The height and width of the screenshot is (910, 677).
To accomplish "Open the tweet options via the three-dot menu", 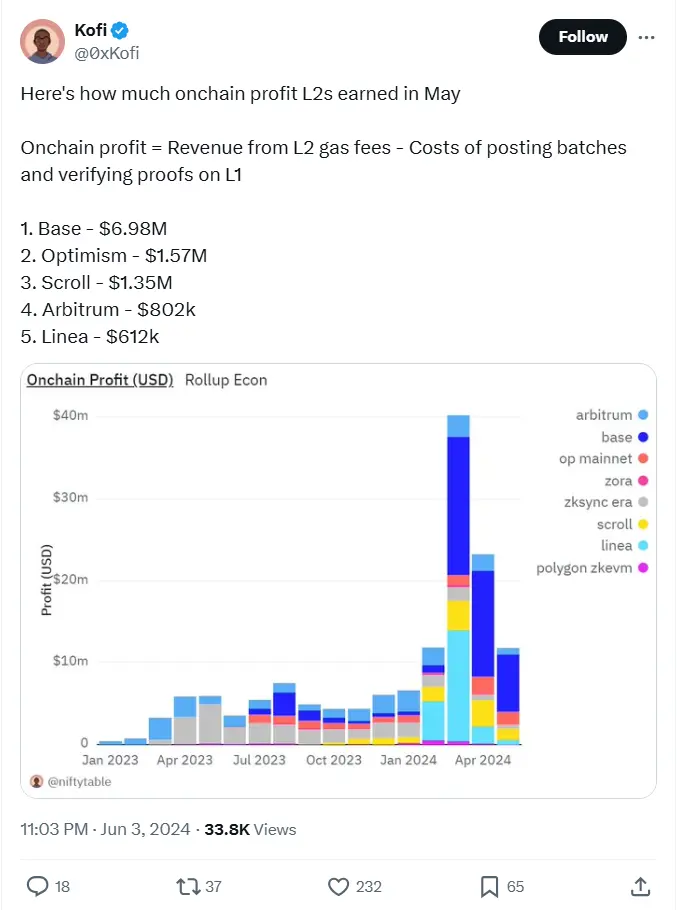I will pyautogui.click(x=646, y=36).
